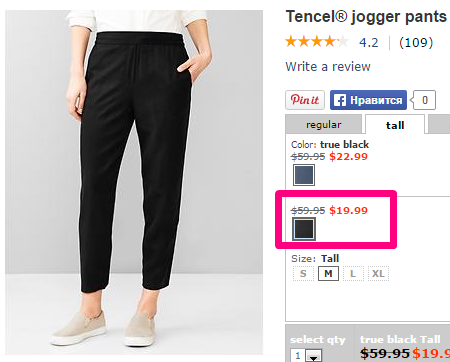Click the Tencel jogger pants title
Image resolution: width=450 pixels, height=362 pixels.
pyautogui.click(x=366, y=17)
